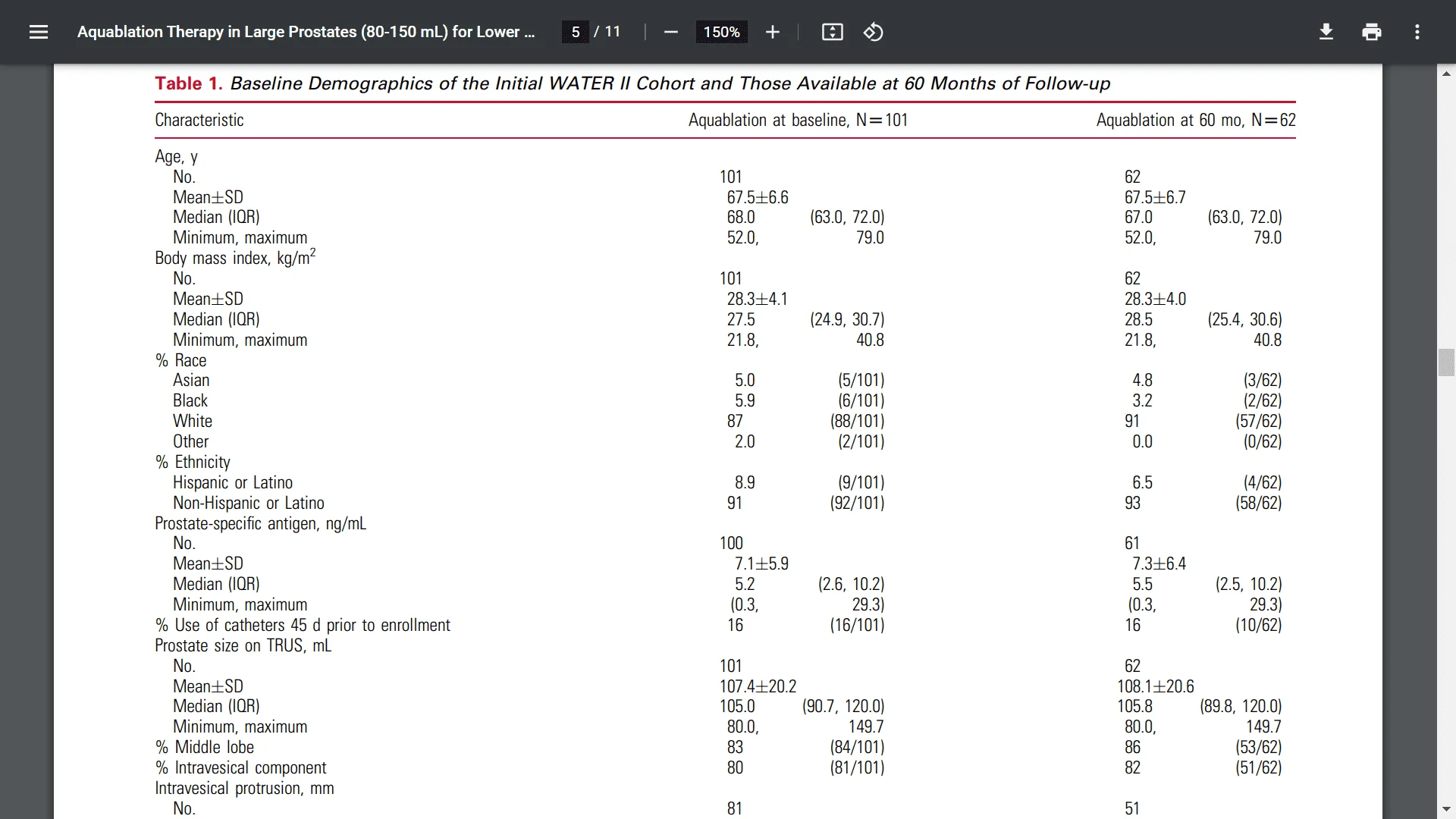Click the catheter use count (16/101)
The height and width of the screenshot is (819, 1456).
(x=857, y=626)
